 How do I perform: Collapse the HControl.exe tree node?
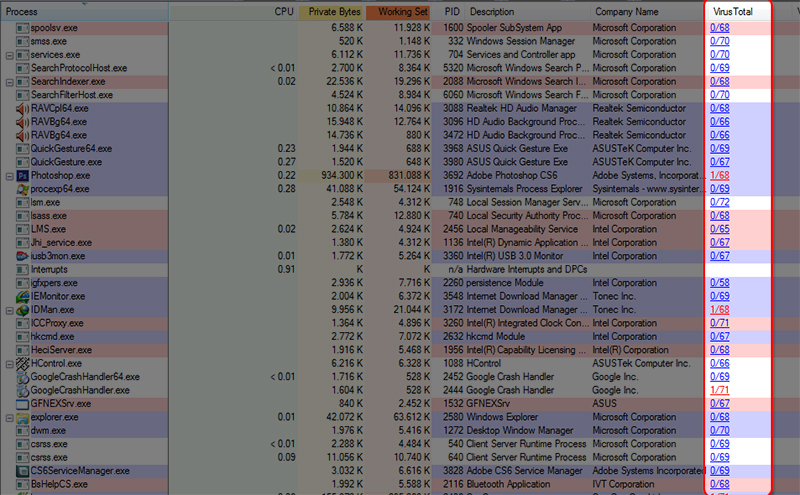9,364
